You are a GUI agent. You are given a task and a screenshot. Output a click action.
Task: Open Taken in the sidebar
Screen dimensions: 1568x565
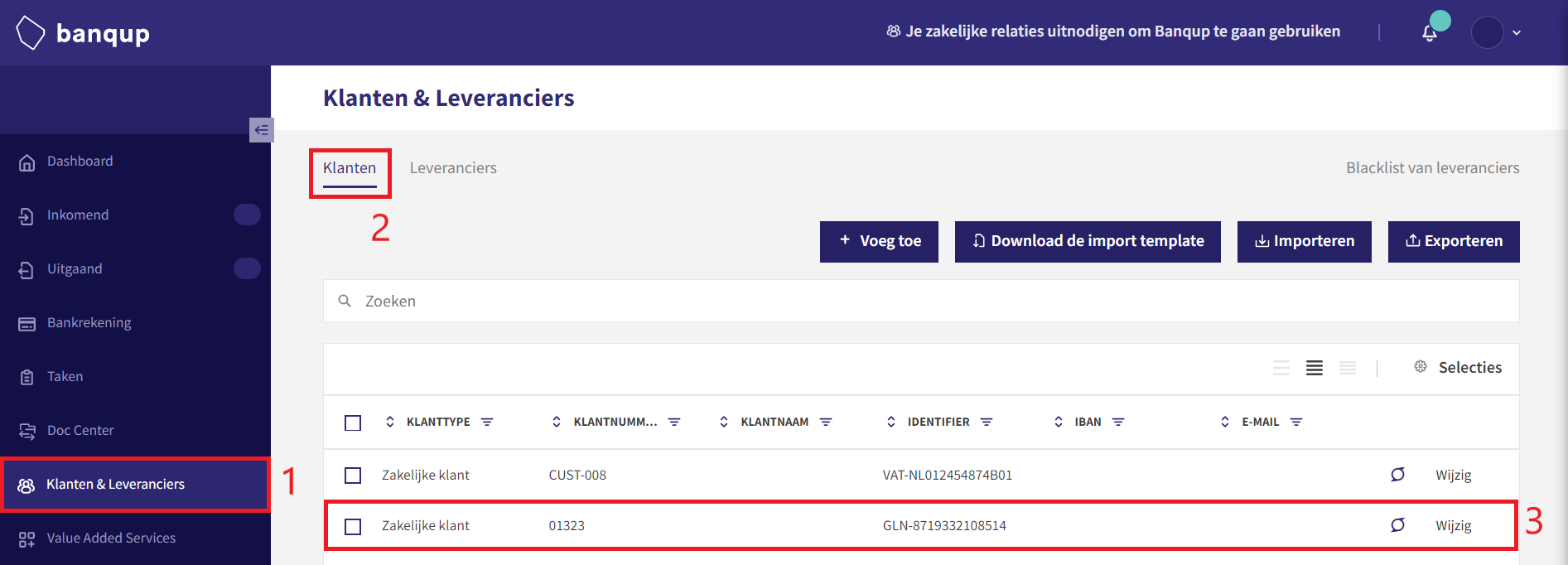[x=65, y=376]
